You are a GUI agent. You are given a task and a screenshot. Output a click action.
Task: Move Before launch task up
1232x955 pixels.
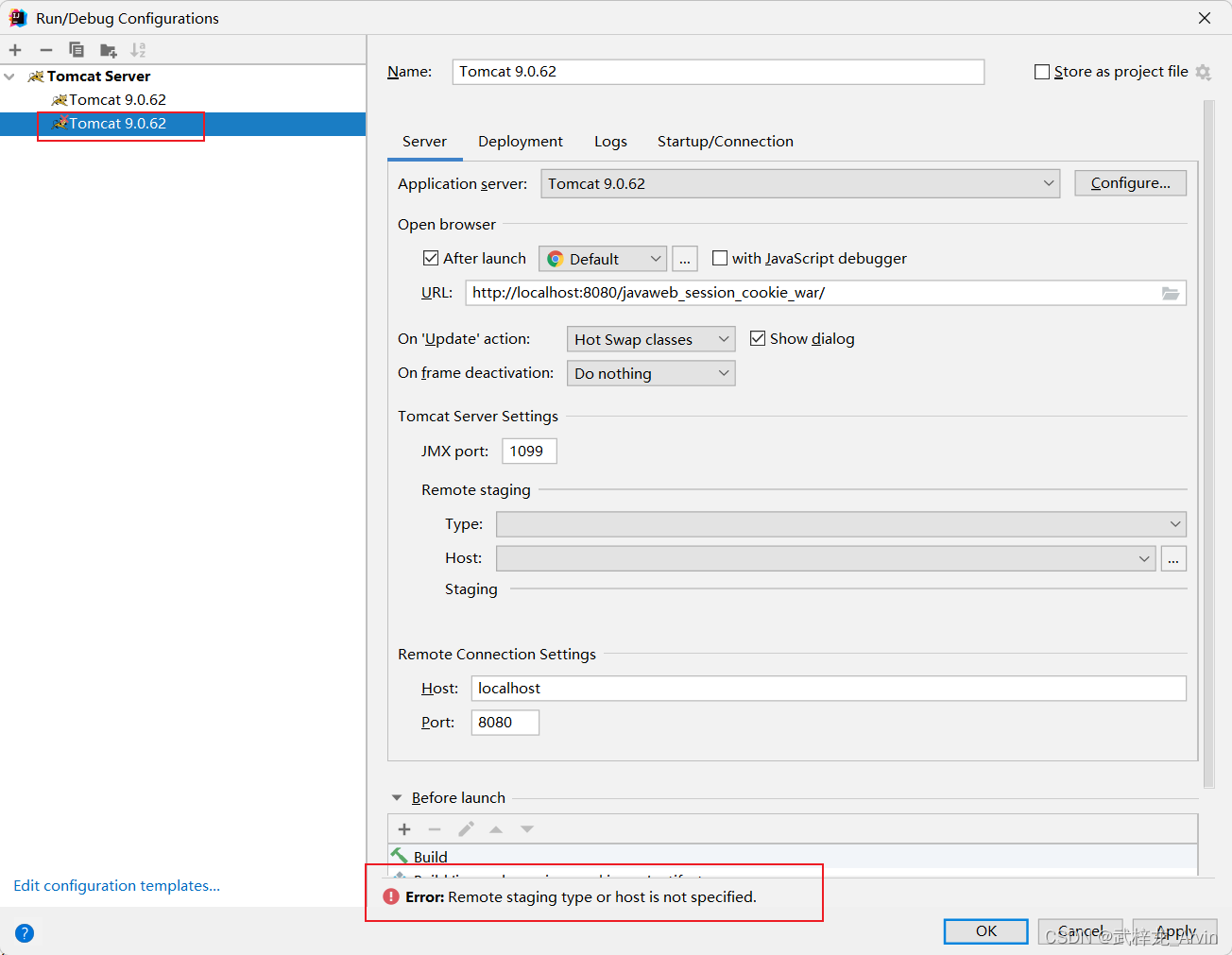[x=496, y=829]
